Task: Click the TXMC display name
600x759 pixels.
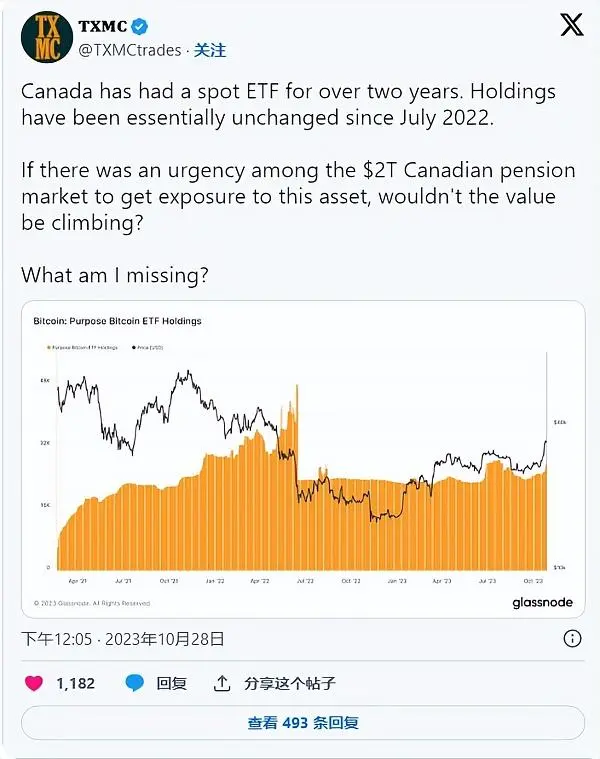Action: [103, 27]
